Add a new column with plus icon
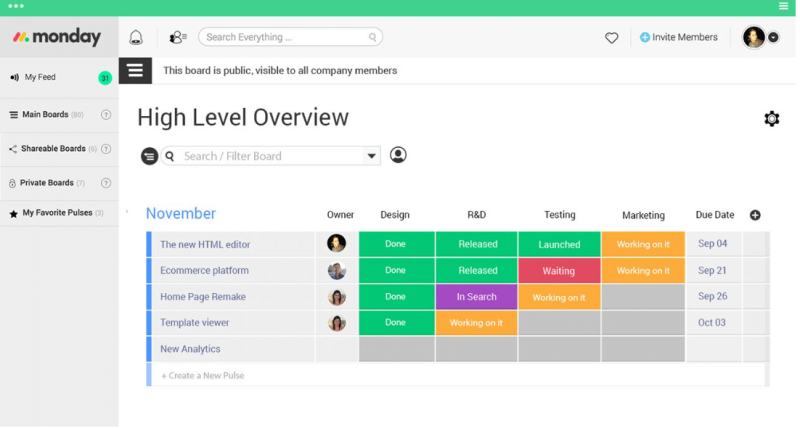The height and width of the screenshot is (428, 800). [755, 215]
